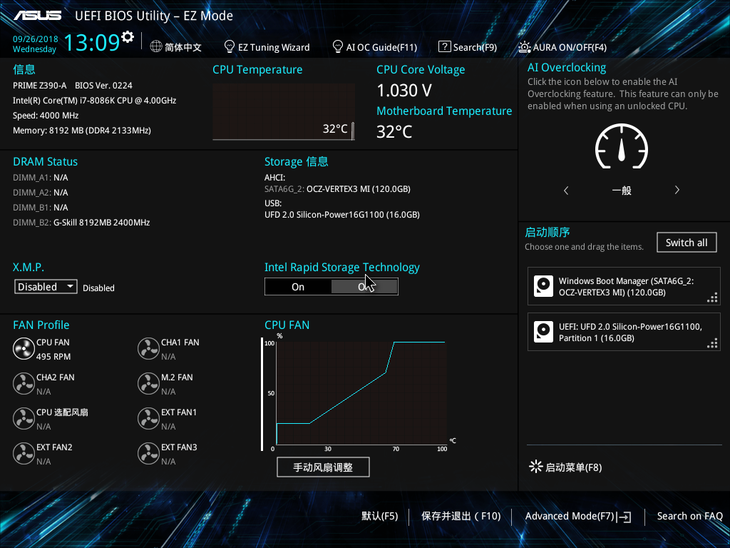The width and height of the screenshot is (730, 548).
Task: Click the CPU Temperature graph bar
Action: (352, 130)
